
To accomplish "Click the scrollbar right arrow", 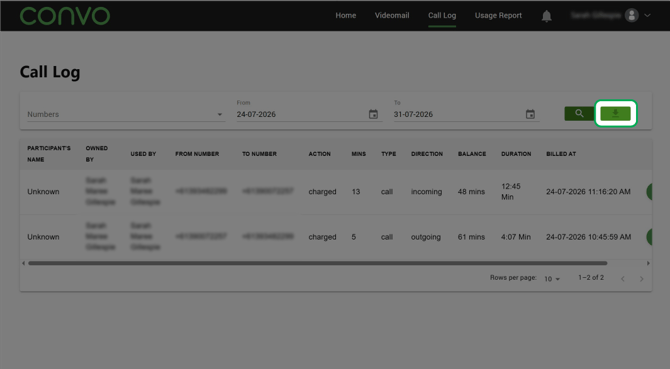I will [648, 263].
